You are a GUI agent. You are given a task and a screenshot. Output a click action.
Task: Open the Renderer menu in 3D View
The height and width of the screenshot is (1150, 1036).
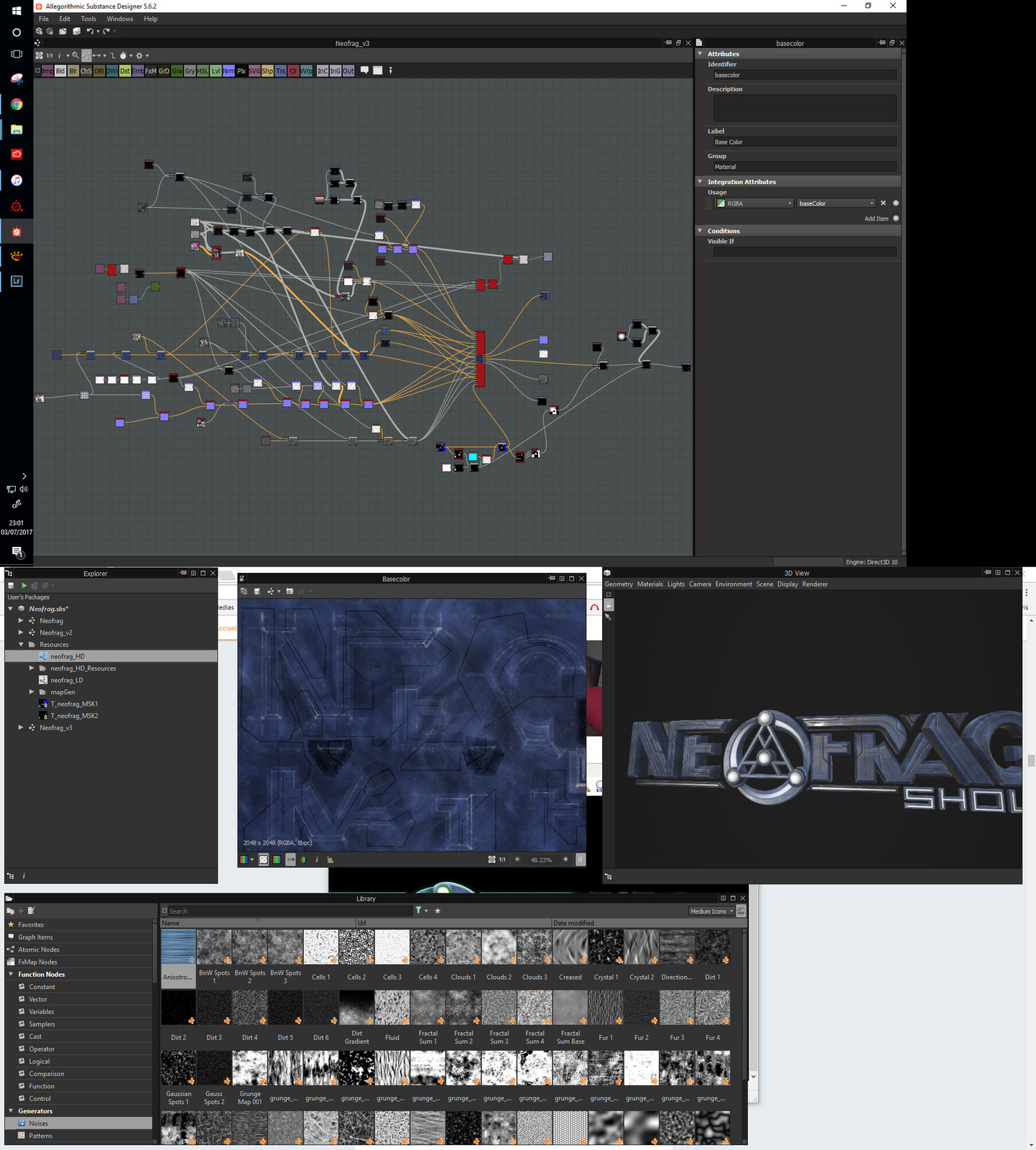815,584
